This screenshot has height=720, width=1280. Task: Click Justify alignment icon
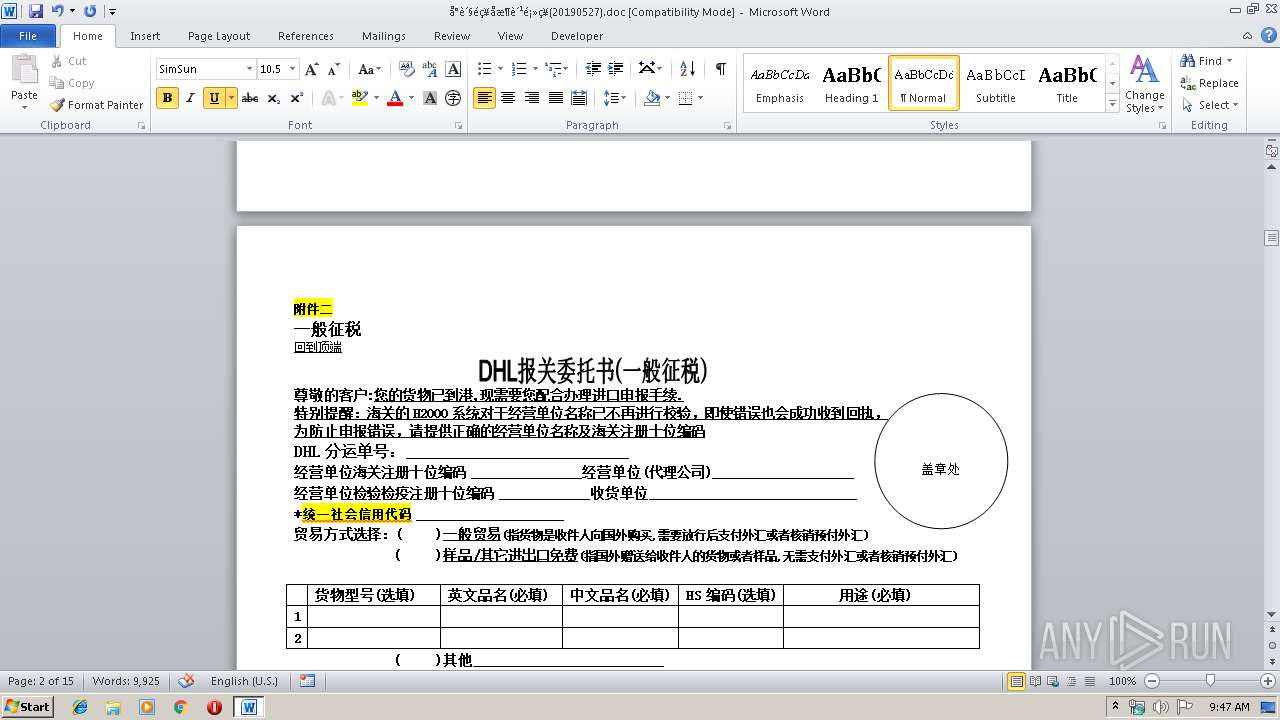555,98
